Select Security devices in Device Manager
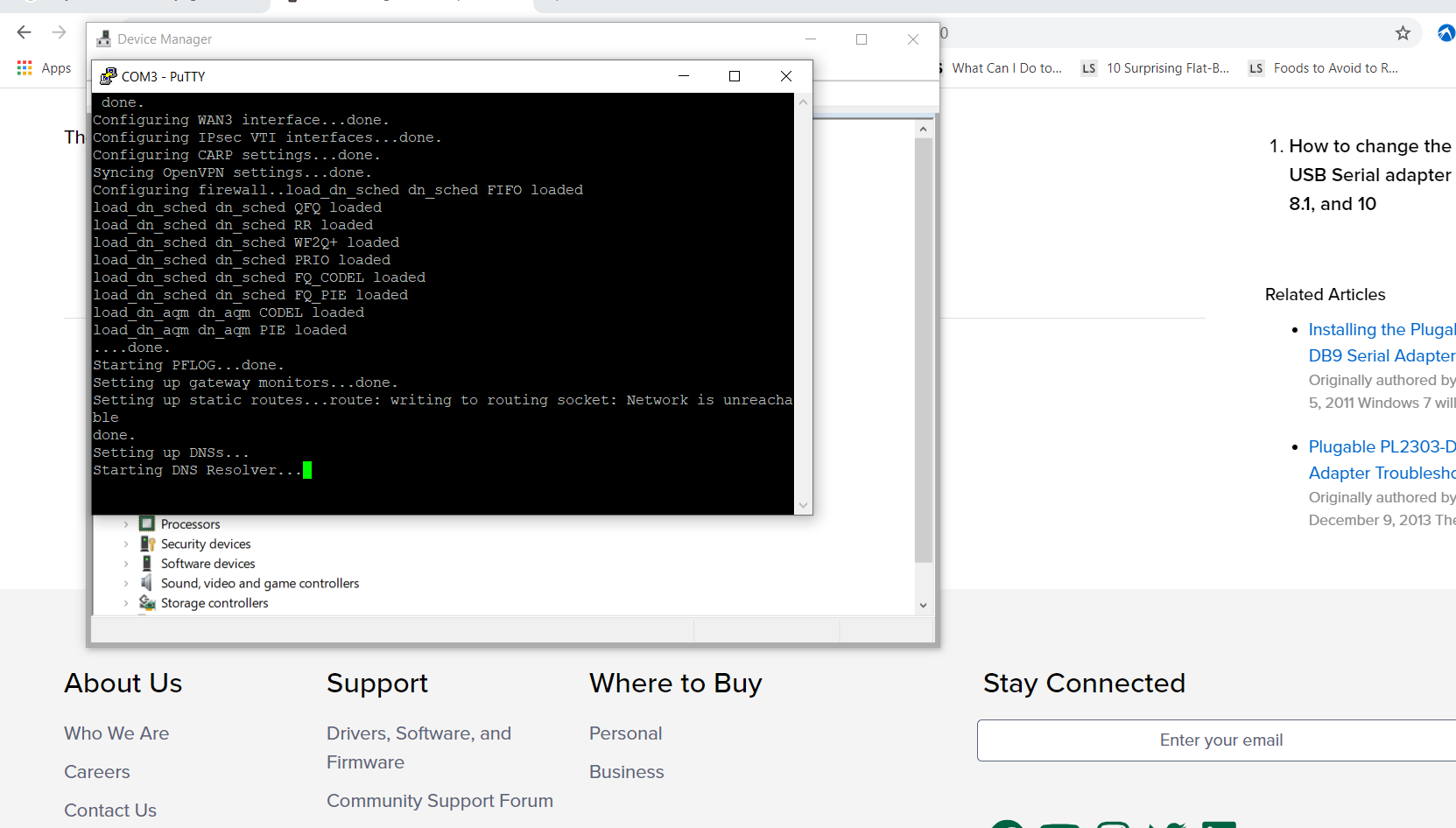This screenshot has width=1456, height=828. pos(206,544)
